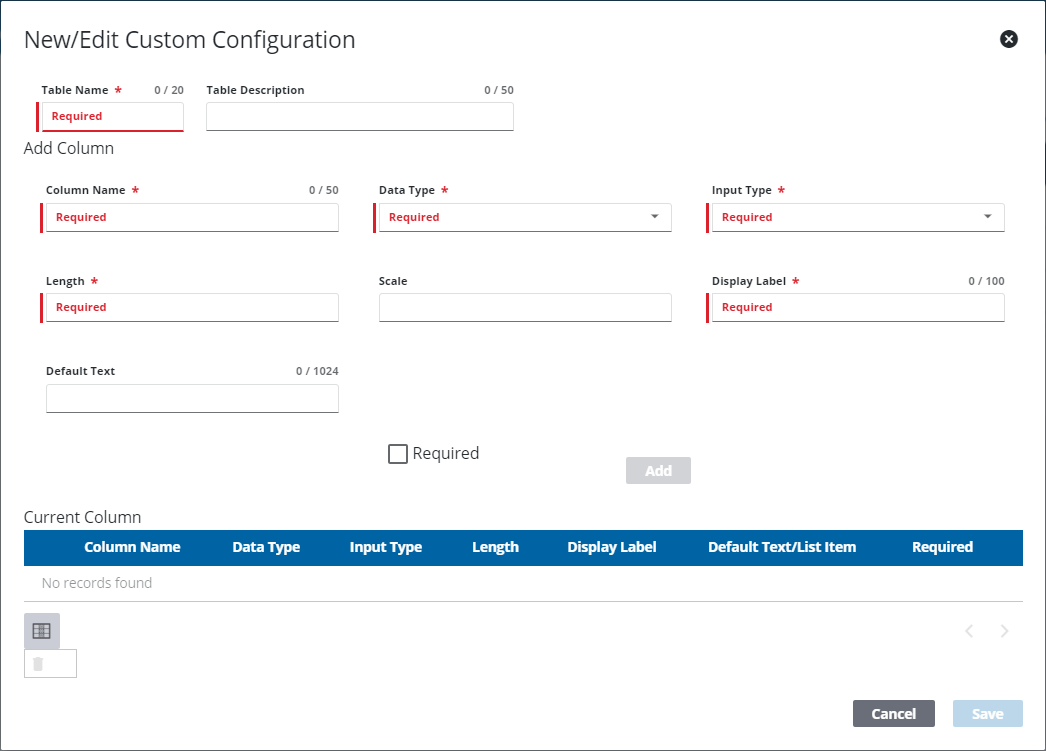Click the Data Type column header
1046x751 pixels.
point(266,547)
